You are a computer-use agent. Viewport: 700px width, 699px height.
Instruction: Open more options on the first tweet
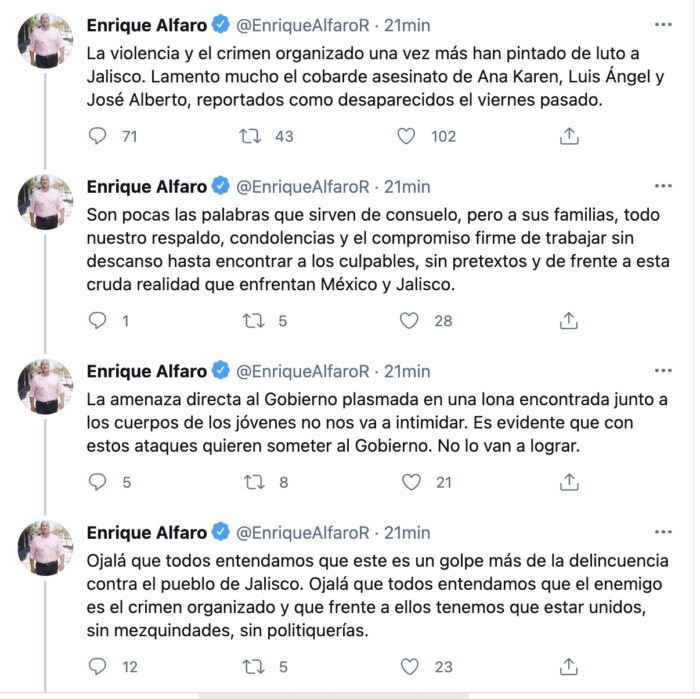(662, 23)
